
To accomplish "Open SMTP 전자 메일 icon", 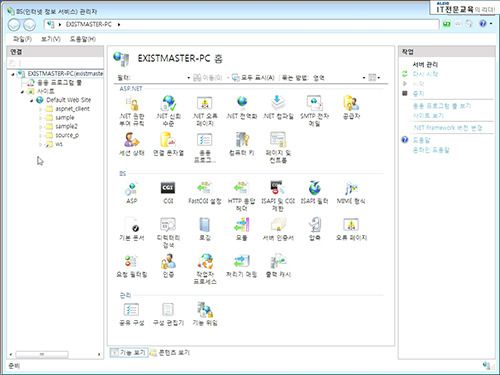I will 315,111.
